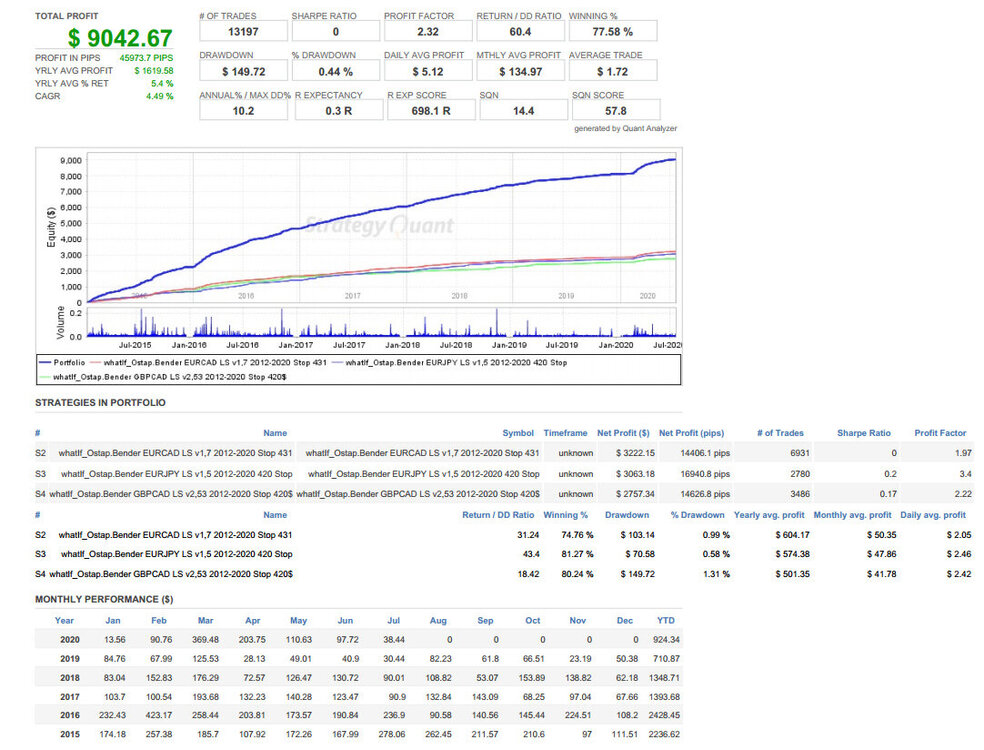The image size is (984, 750).
Task: Select Annual% / Max DD% value 10.2
Action: pyautogui.click(x=243, y=110)
